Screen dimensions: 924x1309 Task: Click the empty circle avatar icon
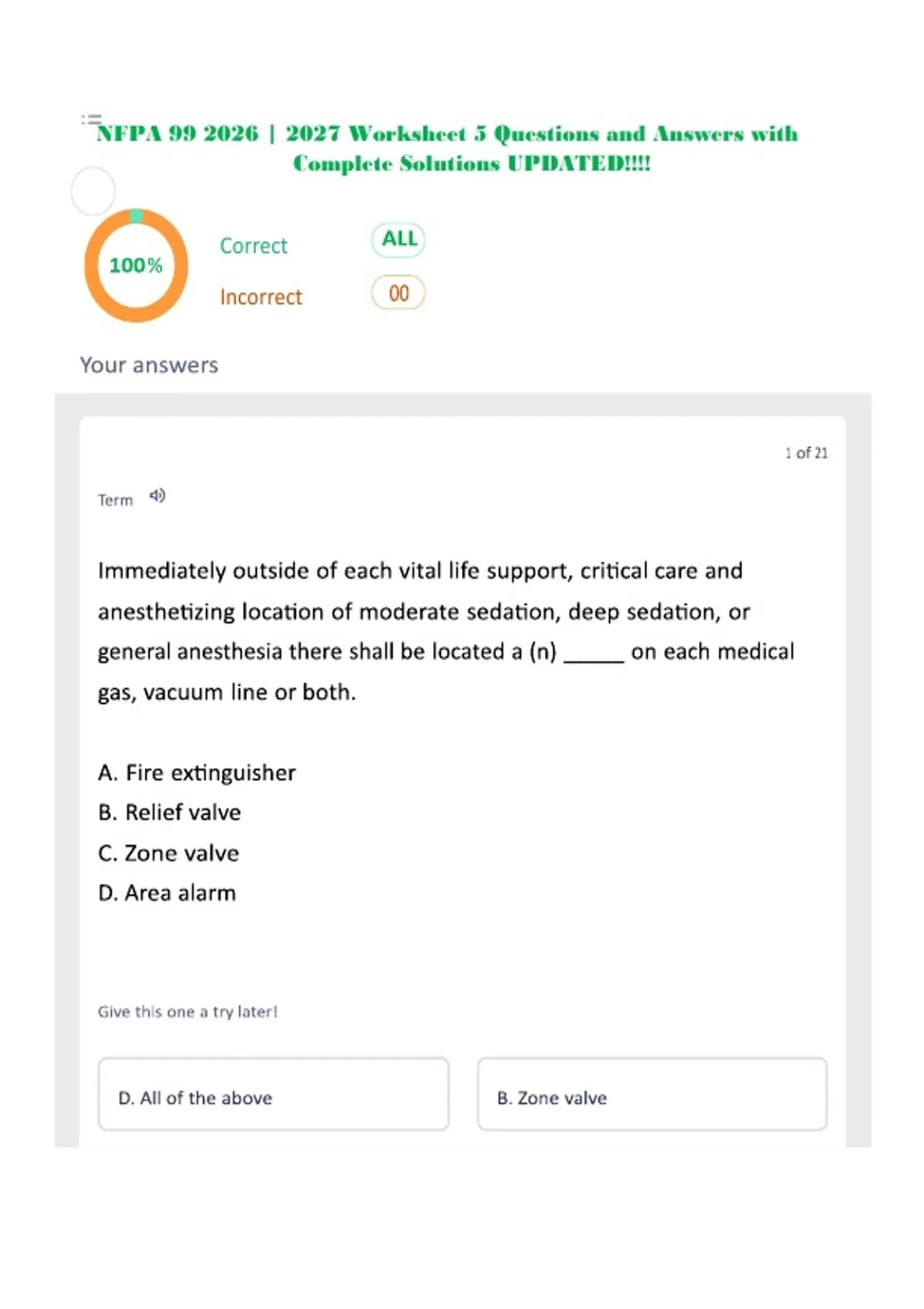(x=93, y=191)
